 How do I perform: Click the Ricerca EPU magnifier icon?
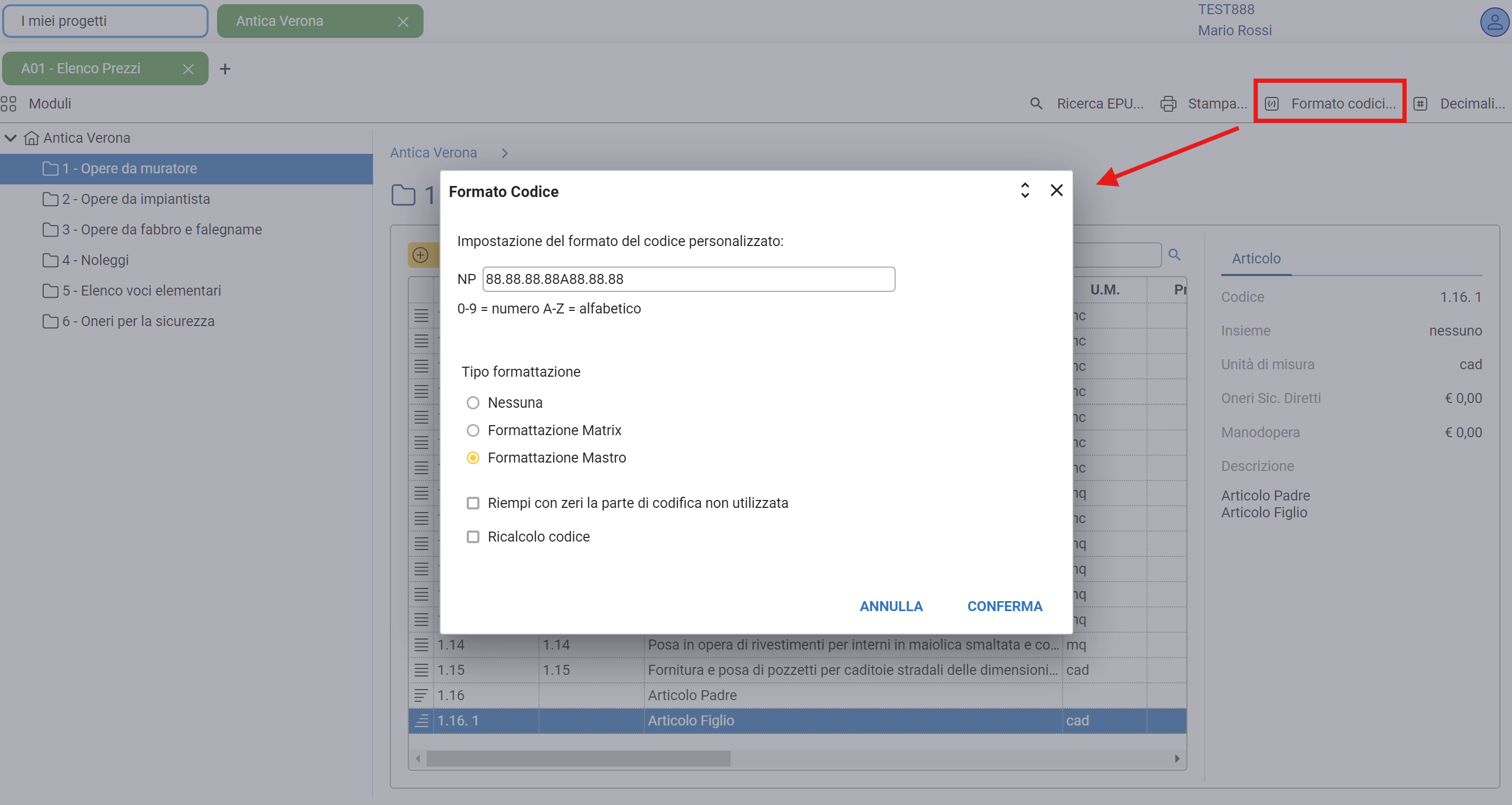(x=1036, y=104)
